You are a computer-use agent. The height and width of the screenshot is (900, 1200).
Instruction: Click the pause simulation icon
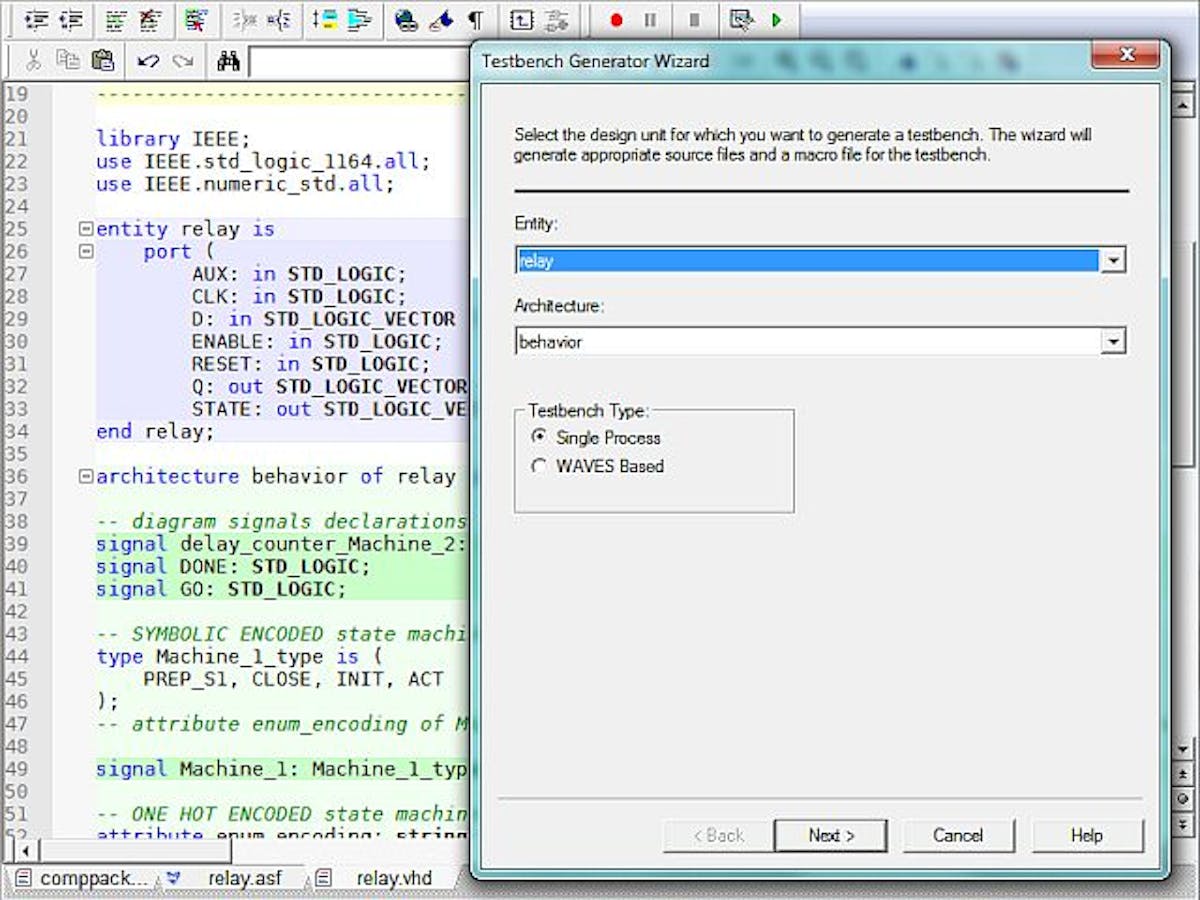coord(650,19)
